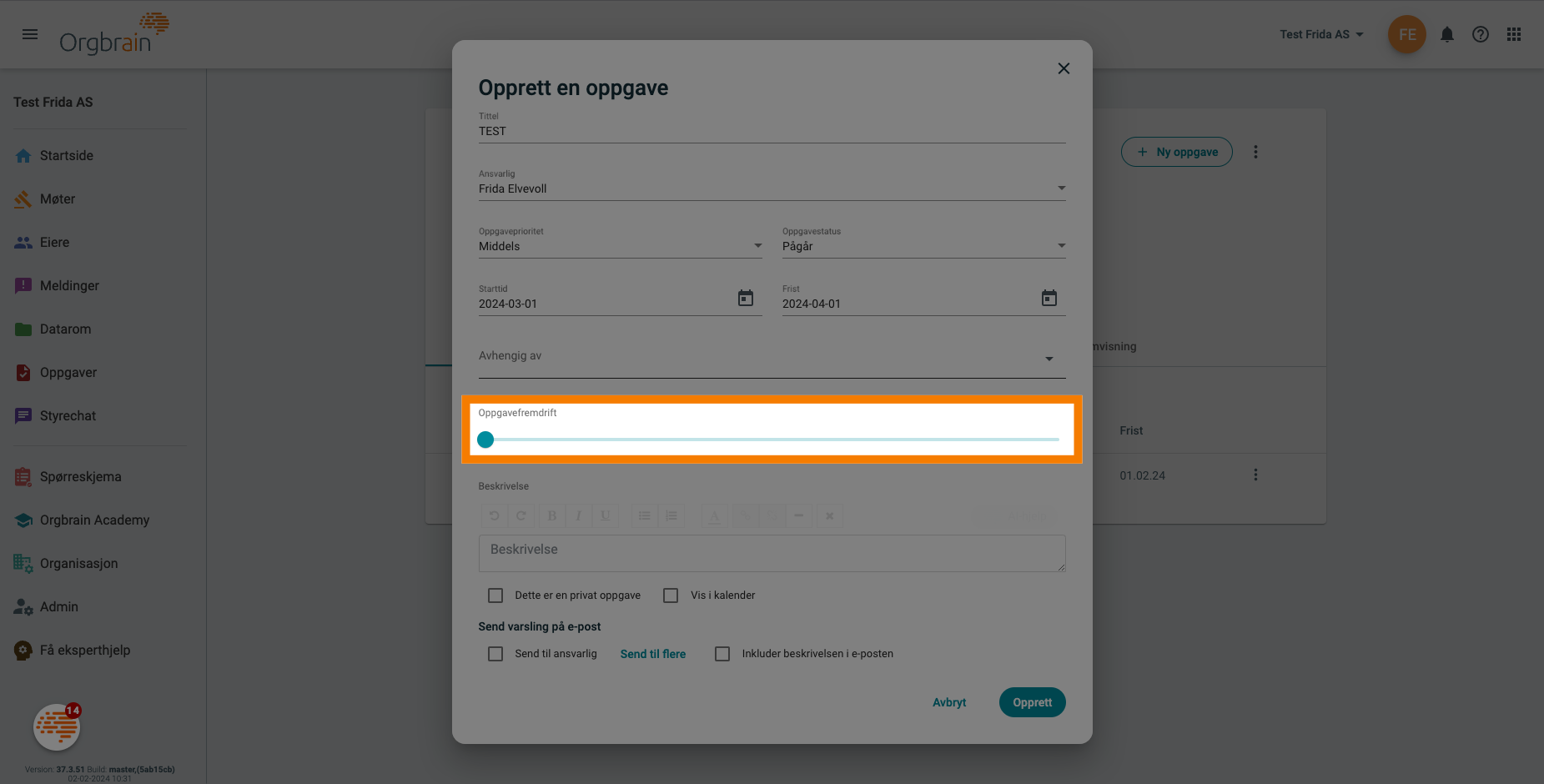1544x784 pixels.
Task: Click the undo icon in Beskrivelse toolbar
Action: pyautogui.click(x=494, y=515)
